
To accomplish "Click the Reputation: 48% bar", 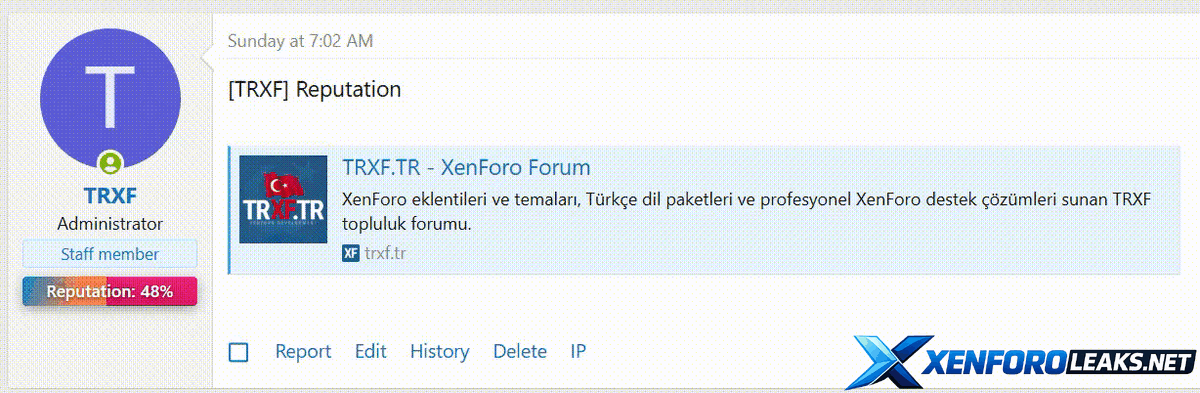I will tap(110, 292).
